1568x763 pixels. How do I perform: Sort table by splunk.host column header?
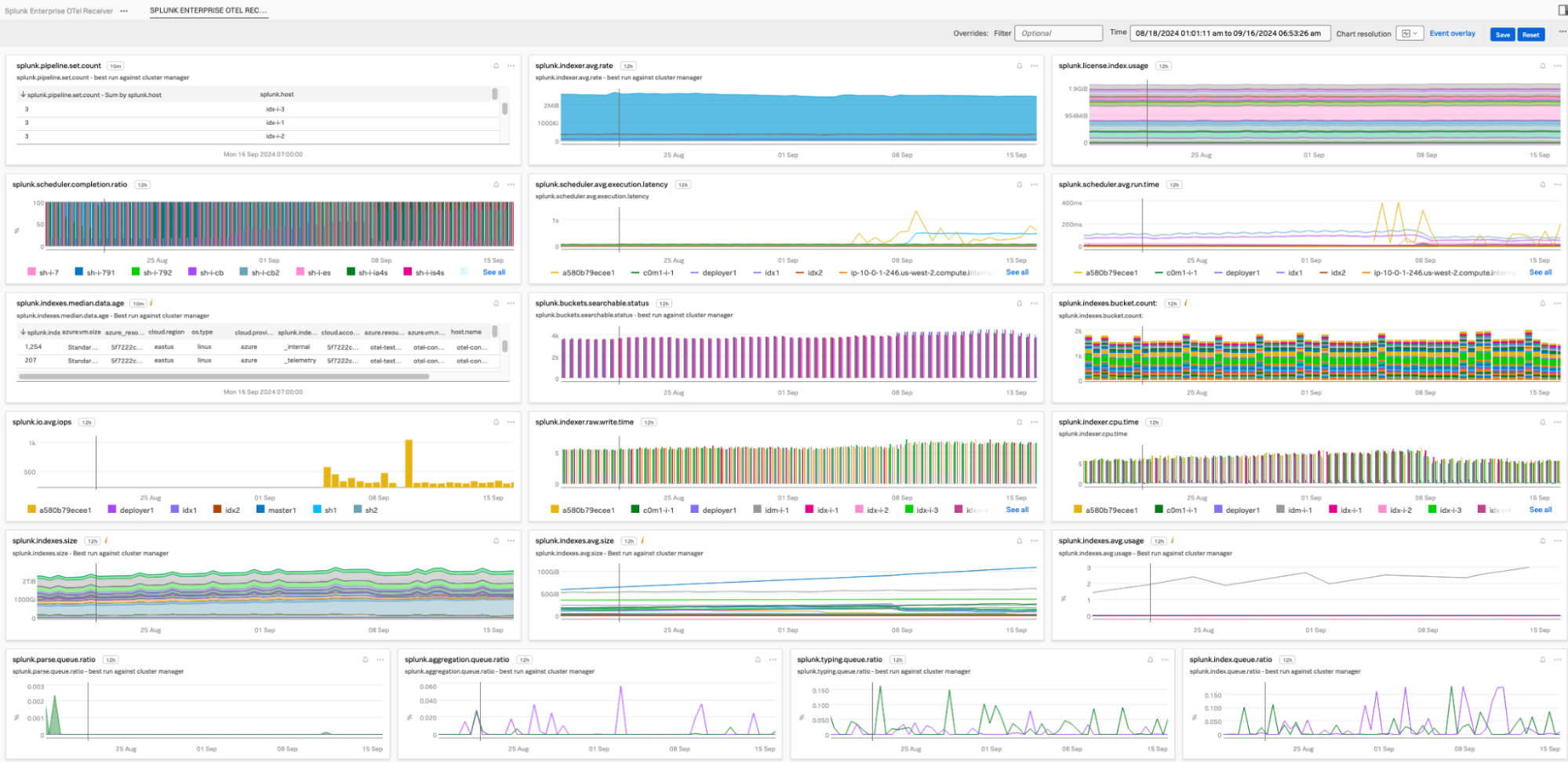[x=277, y=94]
